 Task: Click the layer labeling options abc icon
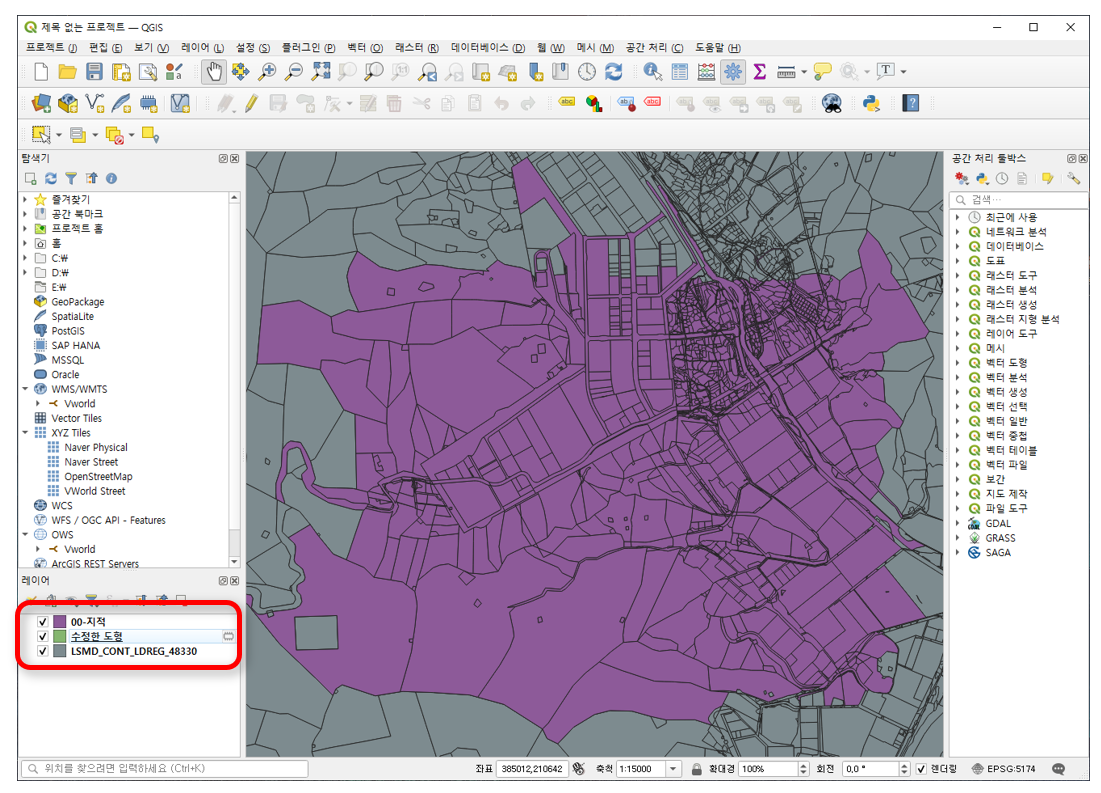(567, 103)
